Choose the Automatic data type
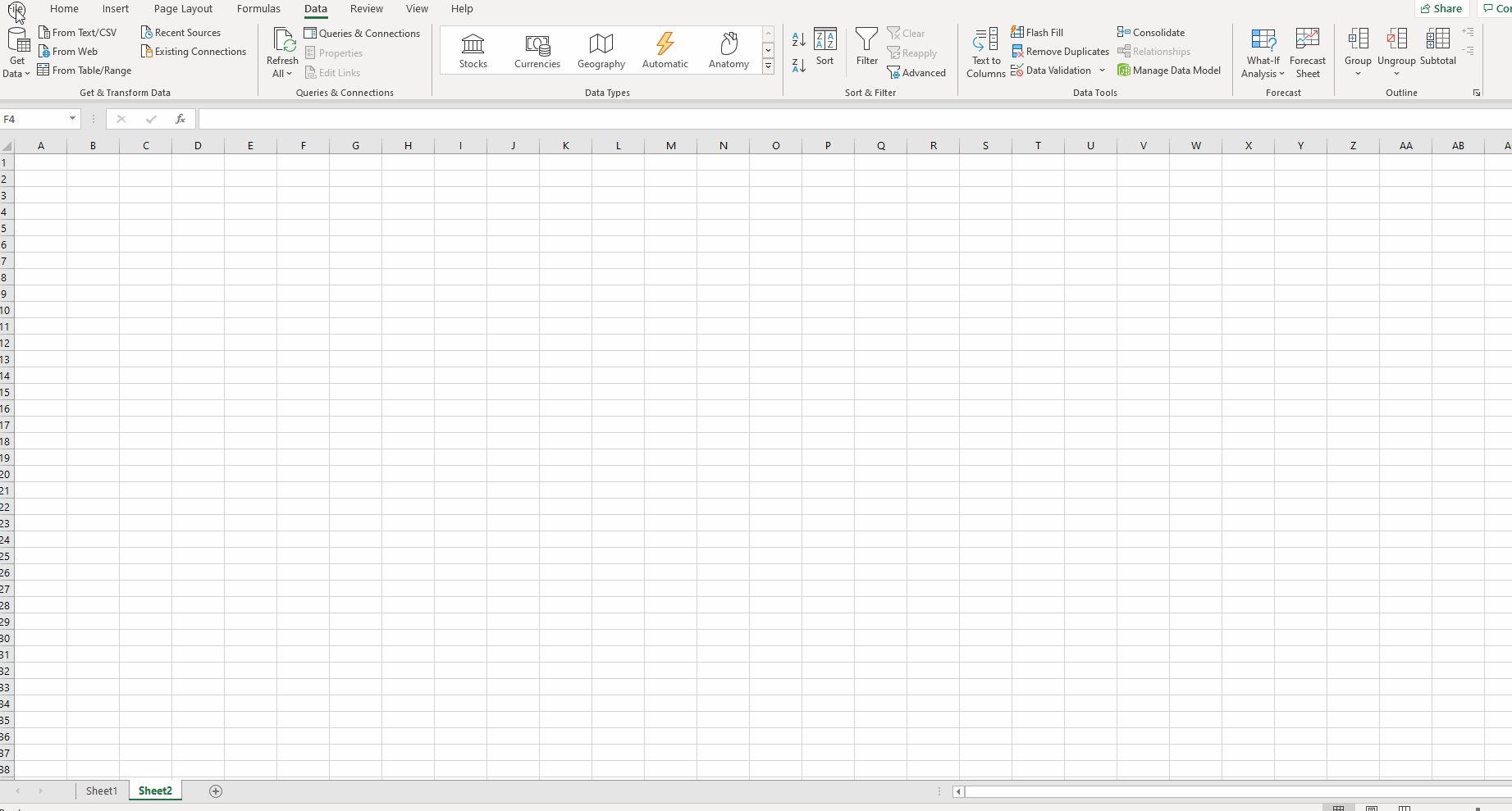The width and height of the screenshot is (1512, 811). [665, 50]
